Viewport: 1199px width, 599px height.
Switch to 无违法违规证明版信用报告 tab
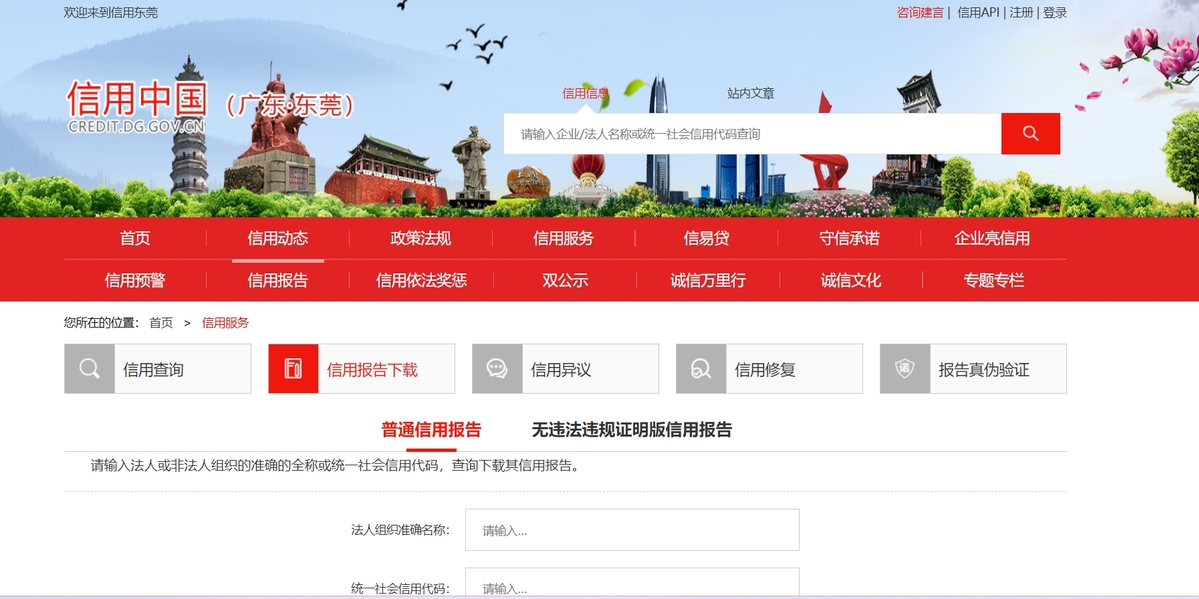tap(631, 430)
